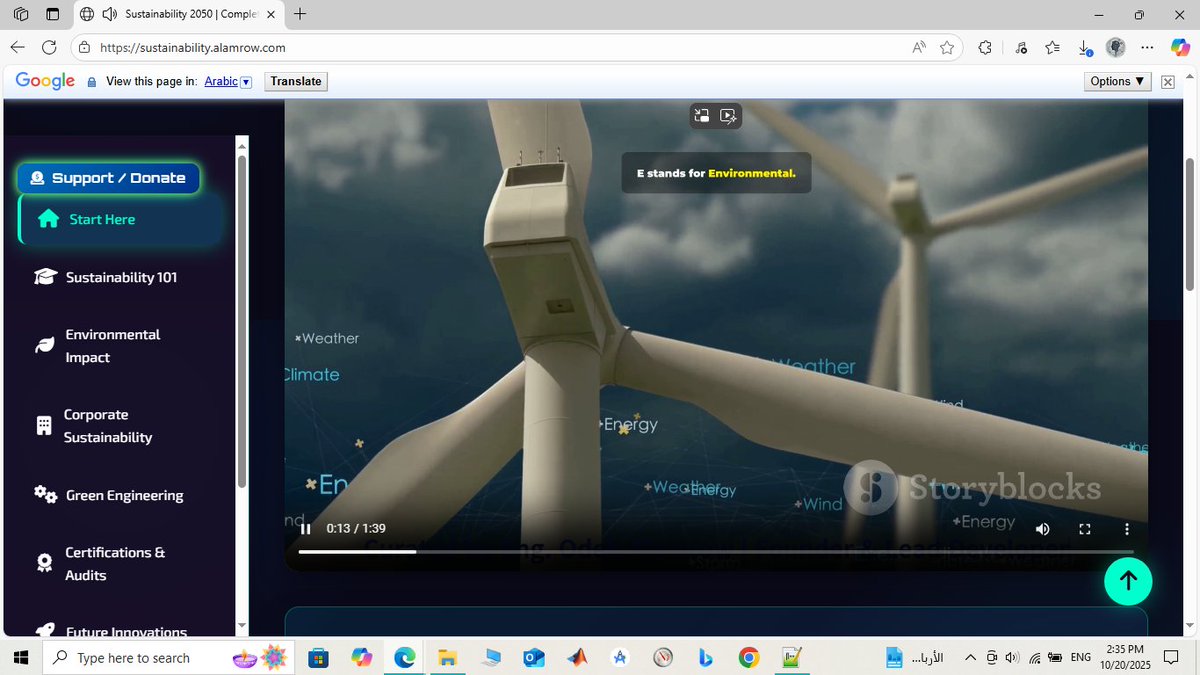Go back to previous page
Image resolution: width=1200 pixels, height=675 pixels.
pos(18,47)
